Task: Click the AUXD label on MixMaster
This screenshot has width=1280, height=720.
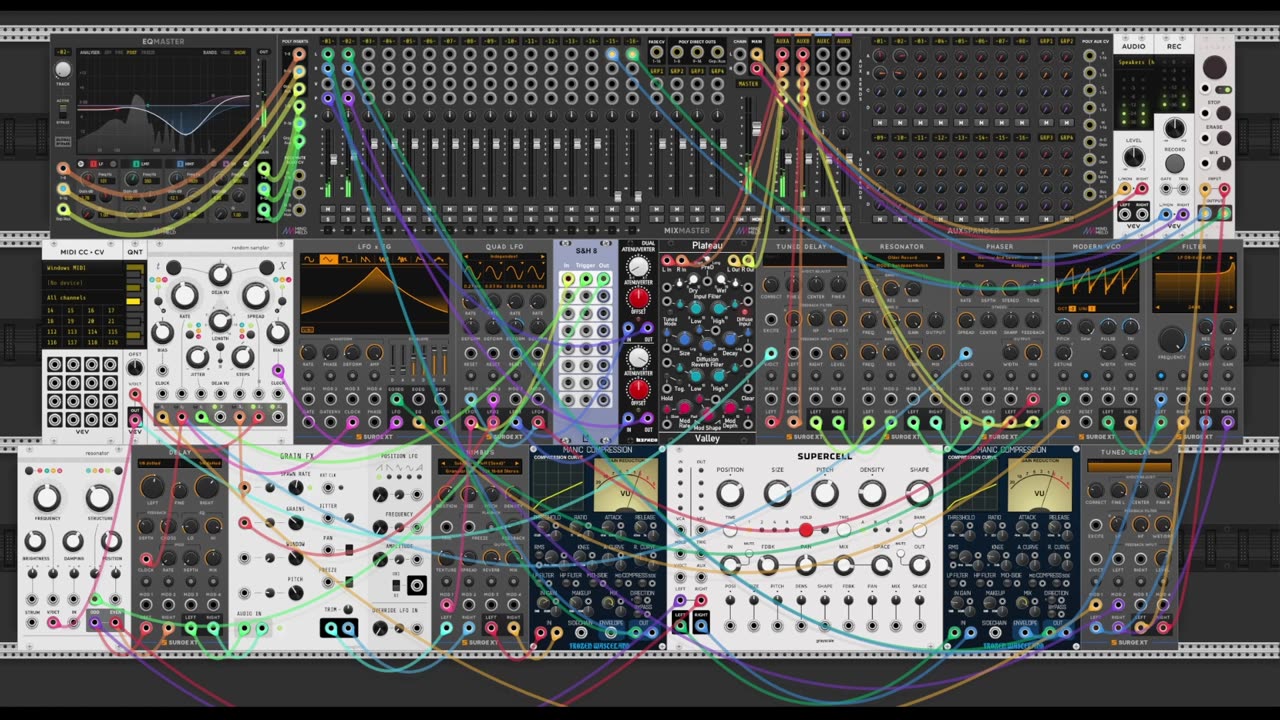Action: point(843,42)
